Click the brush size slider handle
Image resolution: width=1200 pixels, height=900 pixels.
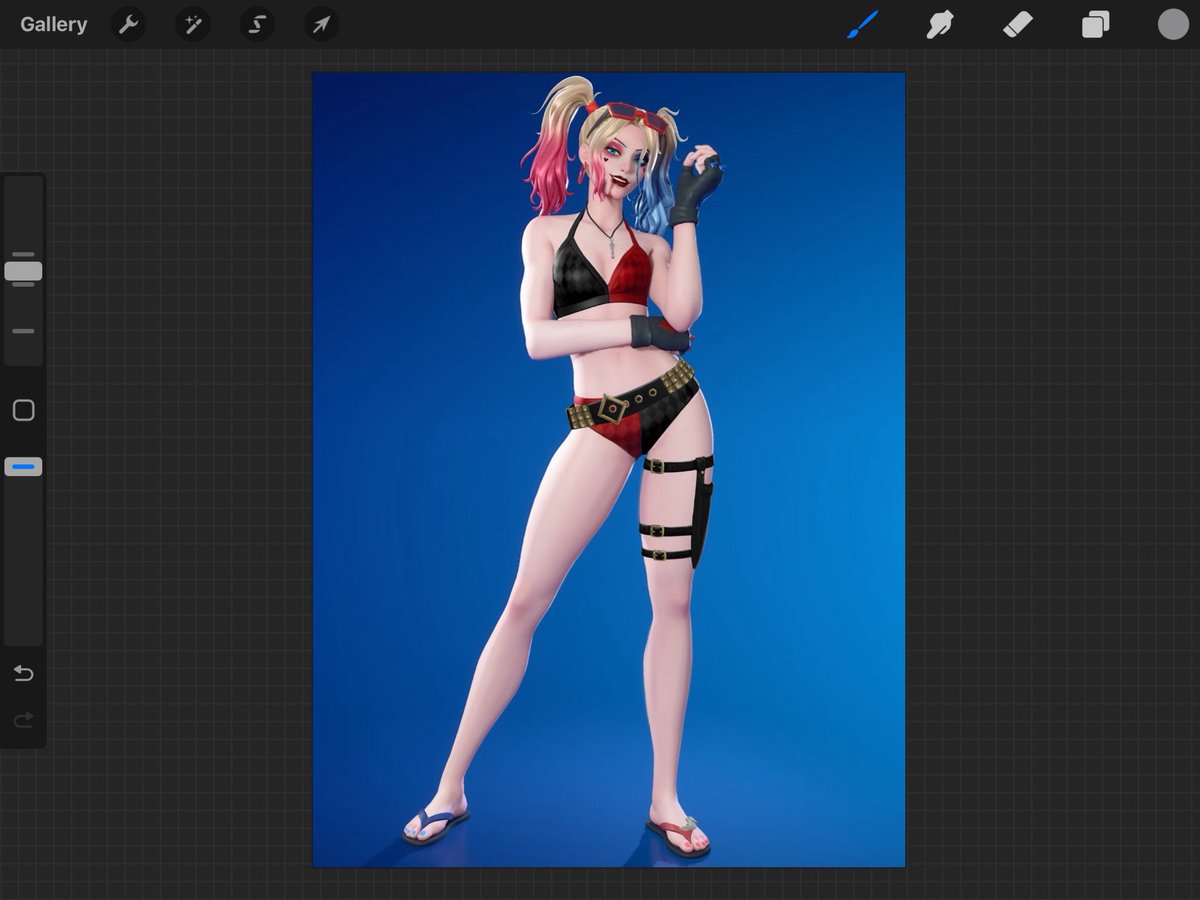pyautogui.click(x=23, y=270)
